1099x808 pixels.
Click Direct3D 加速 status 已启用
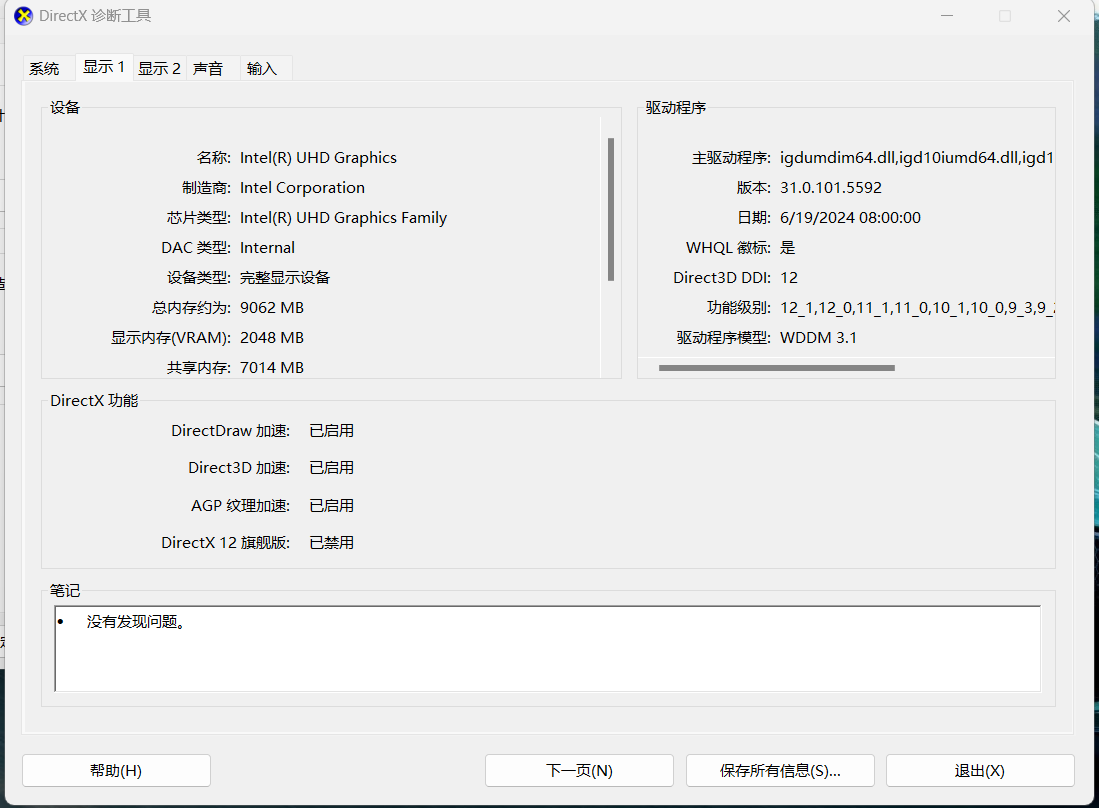(332, 468)
